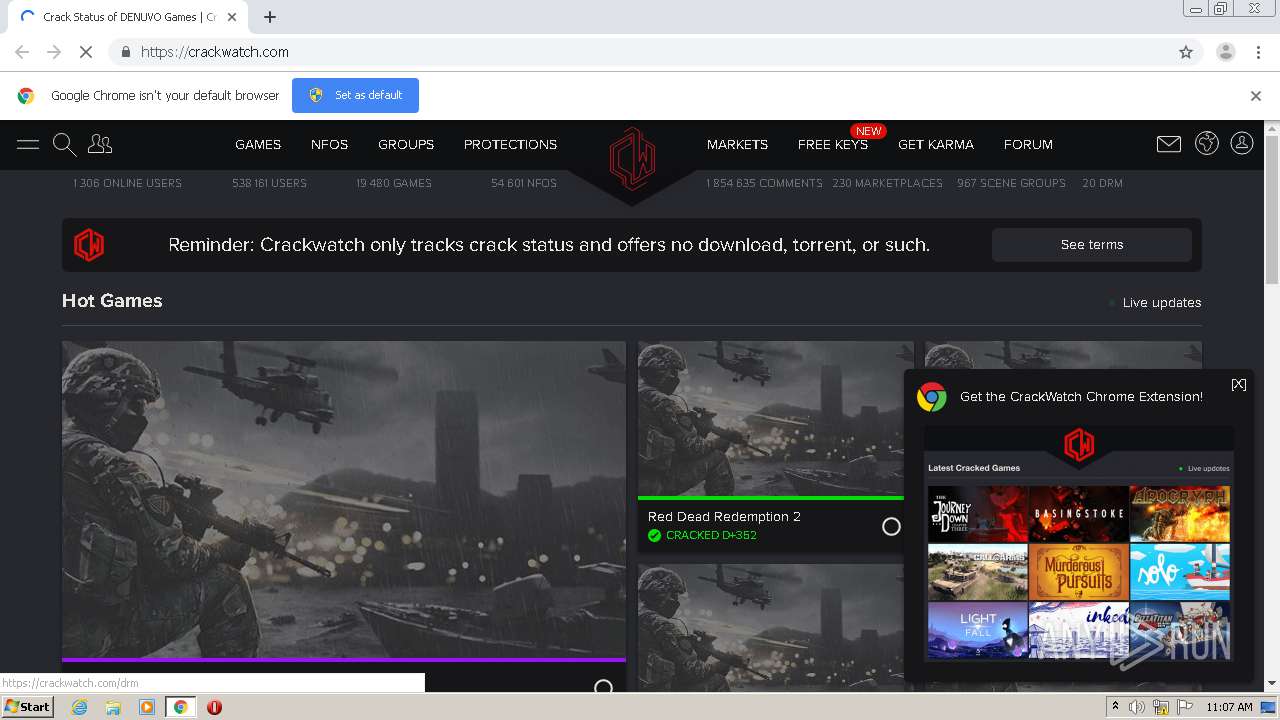Viewport: 1280px width, 720px height.
Task: Click the red Opera-style taskbar icon
Action: pyautogui.click(x=214, y=707)
